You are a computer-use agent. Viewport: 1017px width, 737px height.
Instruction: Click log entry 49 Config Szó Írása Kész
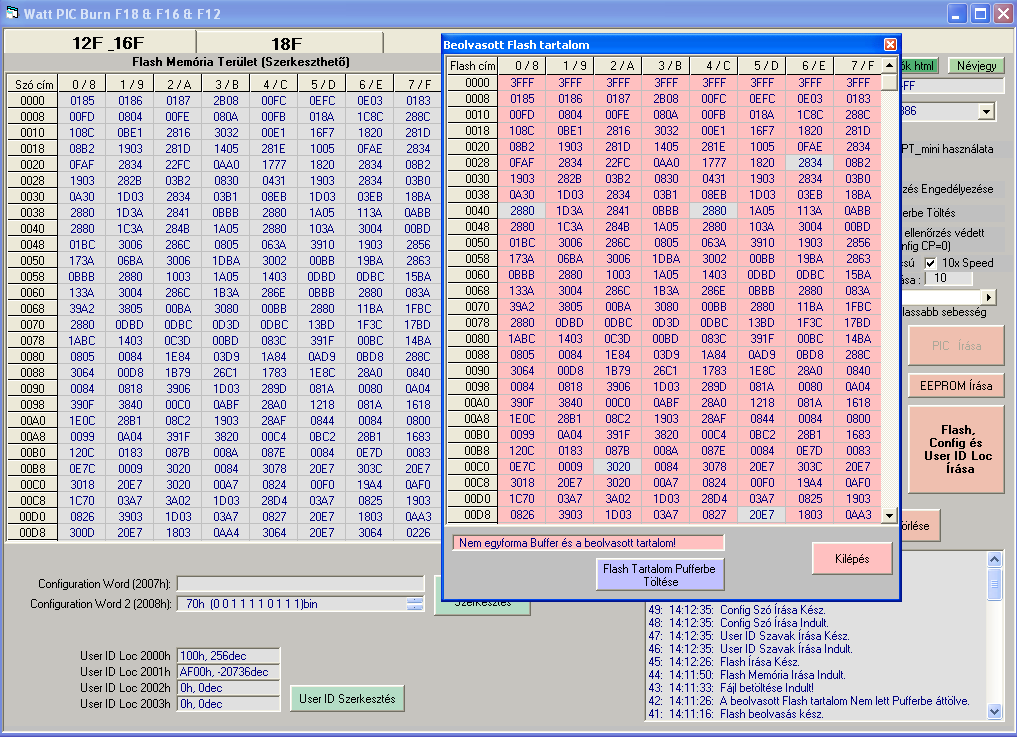pos(737,610)
